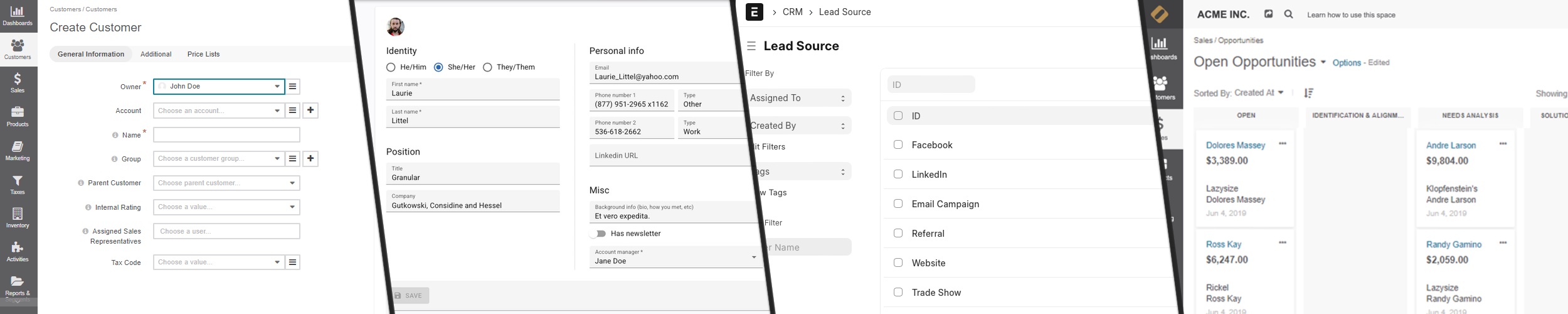
Task: Switch to the Price Lists tab
Action: [203, 55]
